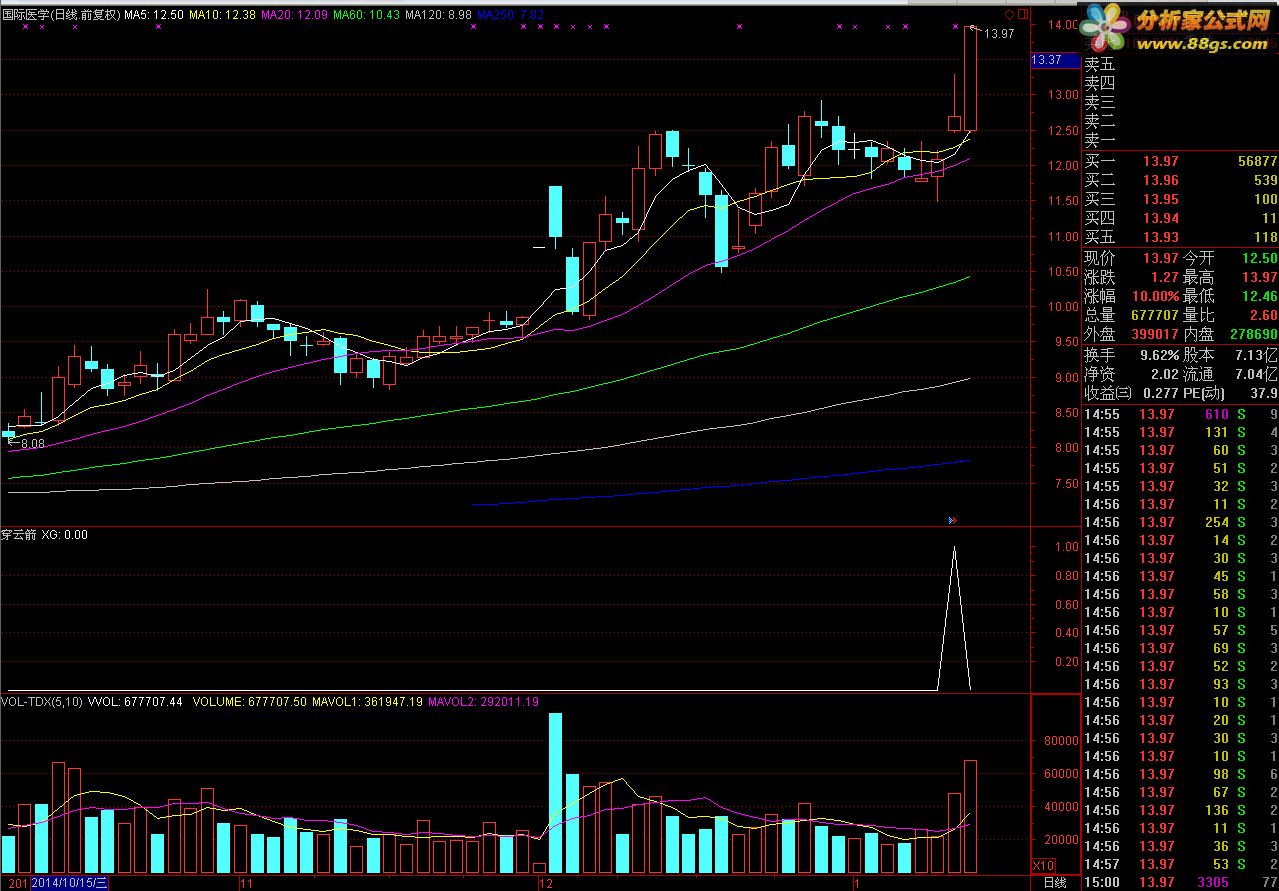Select the 14:56 tick row with volume 254

pos(1180,522)
